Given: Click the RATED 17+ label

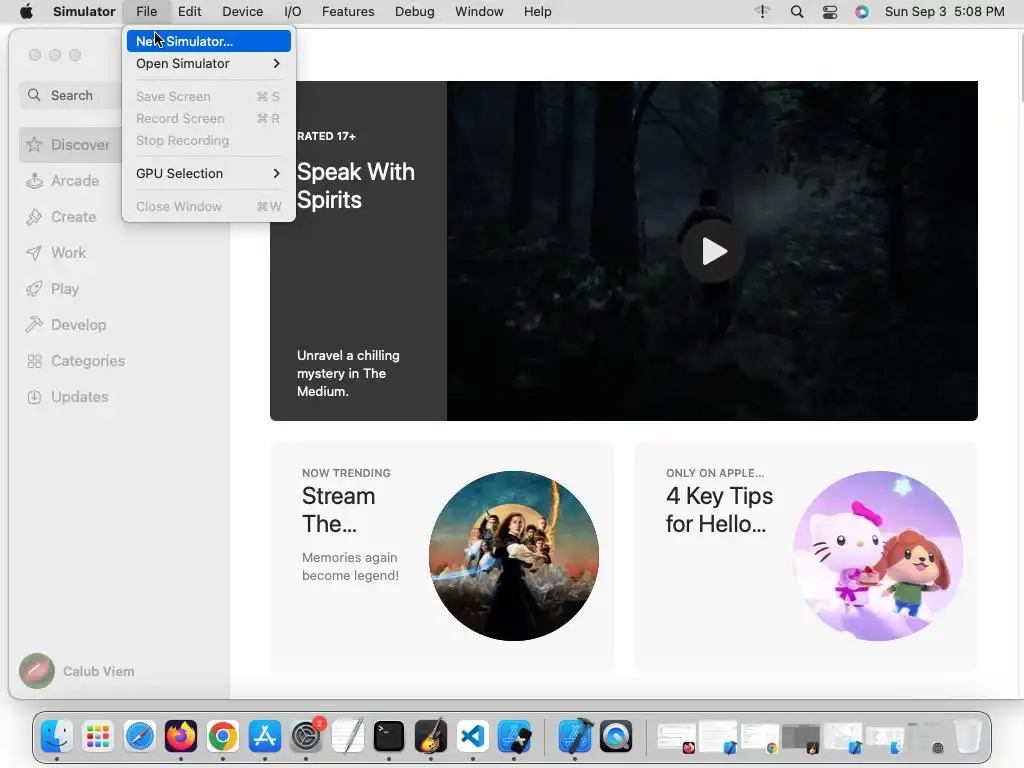Looking at the screenshot, I should tap(326, 136).
